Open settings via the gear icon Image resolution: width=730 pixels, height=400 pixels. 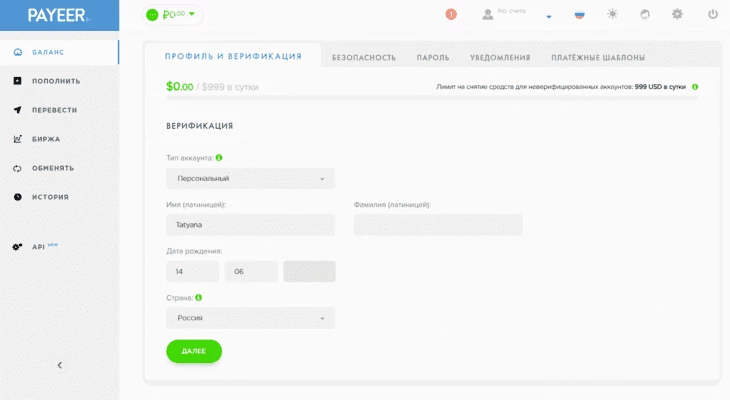677,14
